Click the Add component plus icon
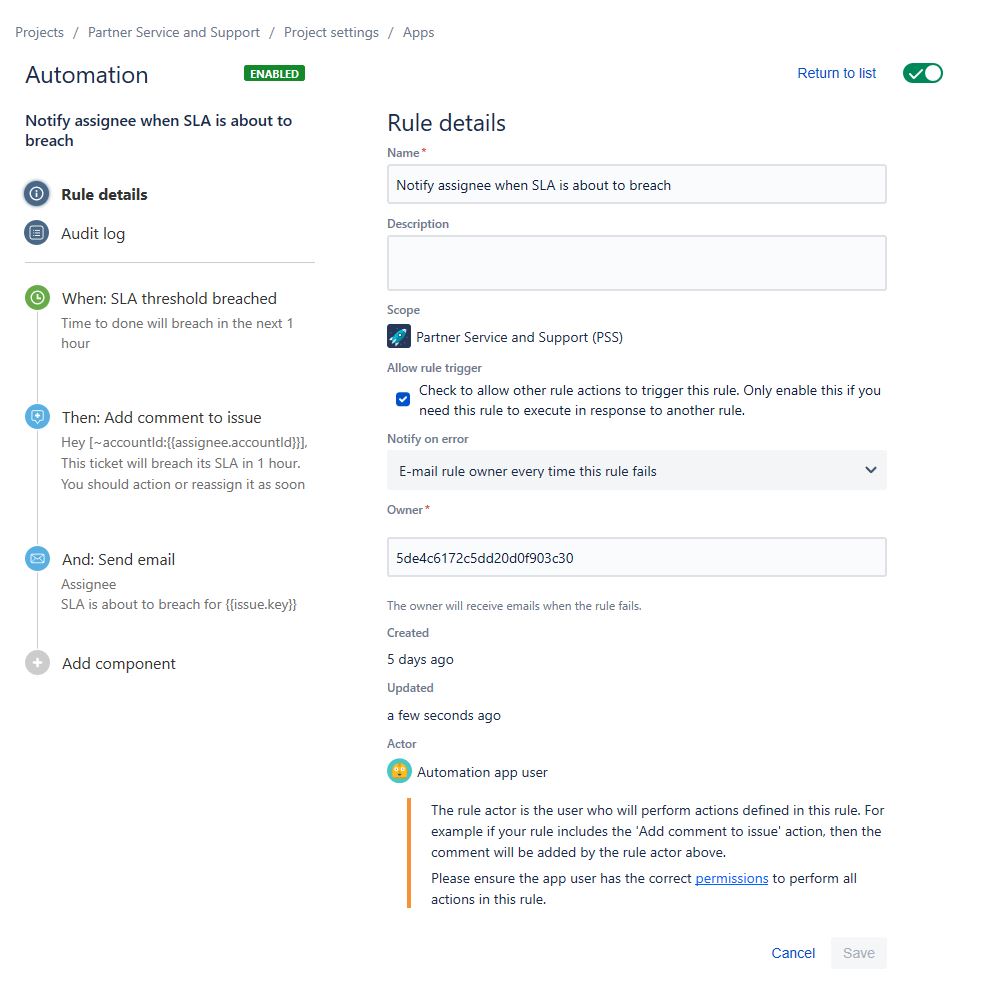The width and height of the screenshot is (990, 989). coord(36,663)
